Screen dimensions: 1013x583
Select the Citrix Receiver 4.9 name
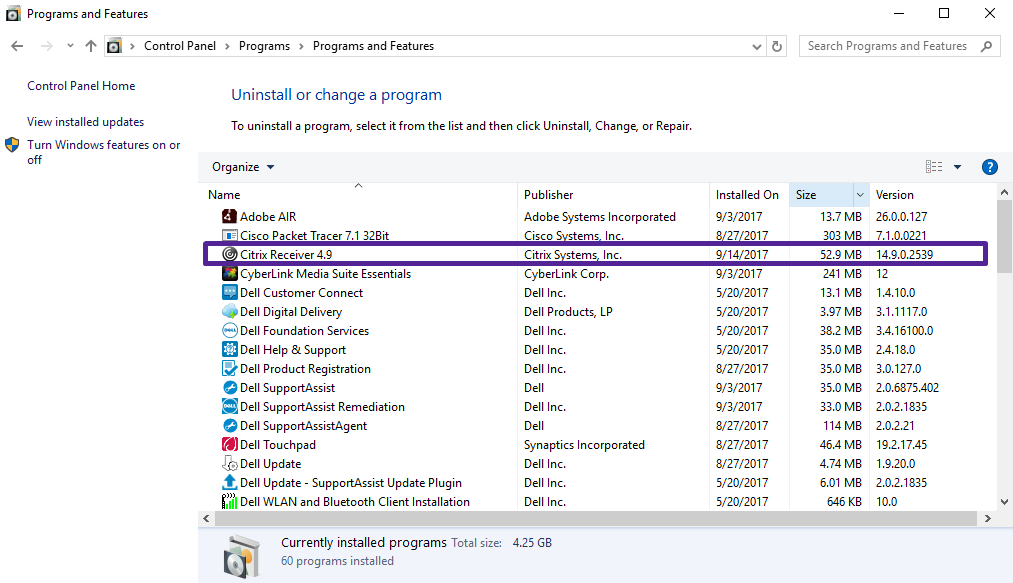tap(286, 255)
